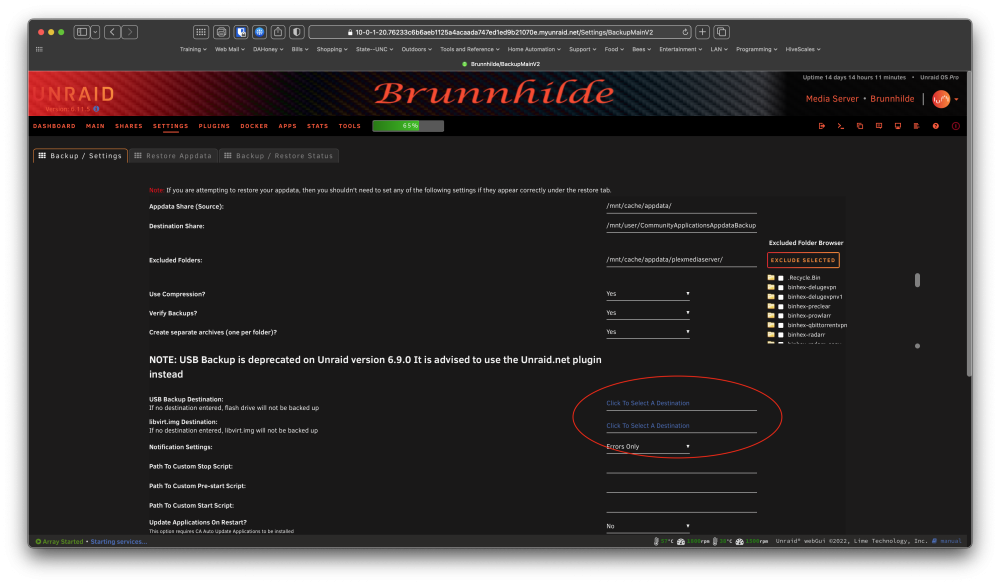Open a new tab with plus icon

702,32
